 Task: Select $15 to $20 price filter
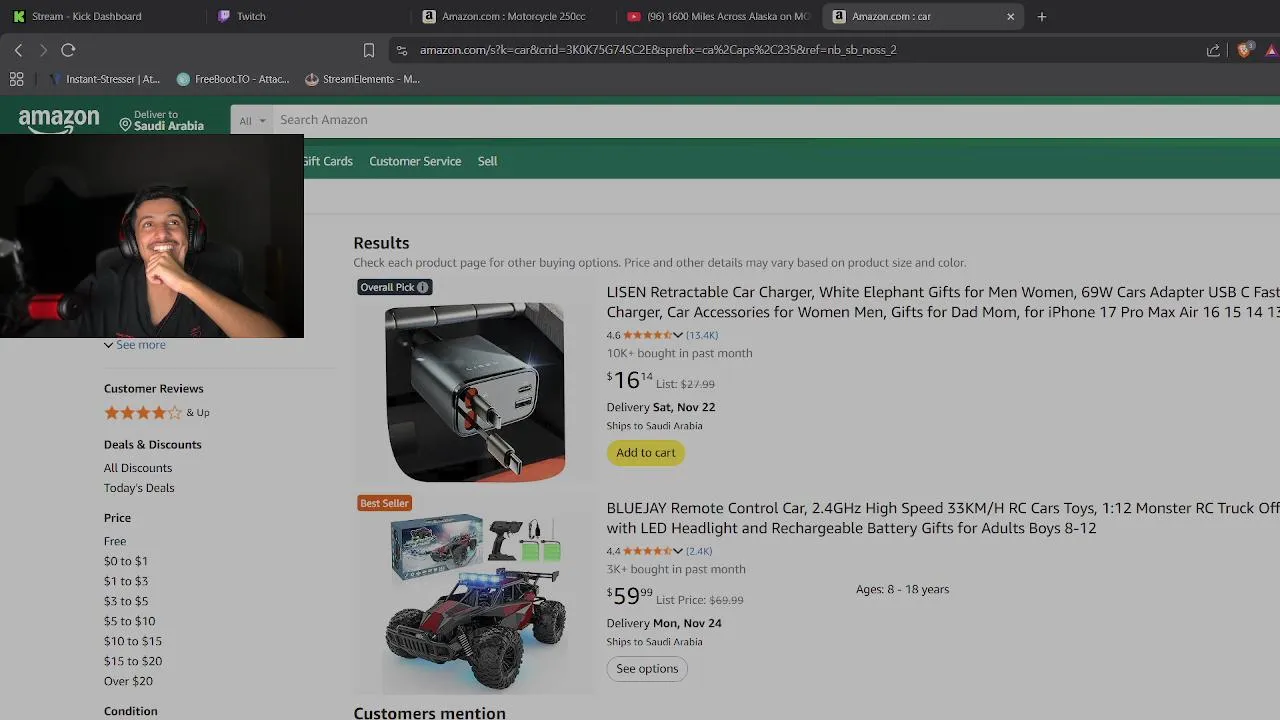click(x=133, y=661)
